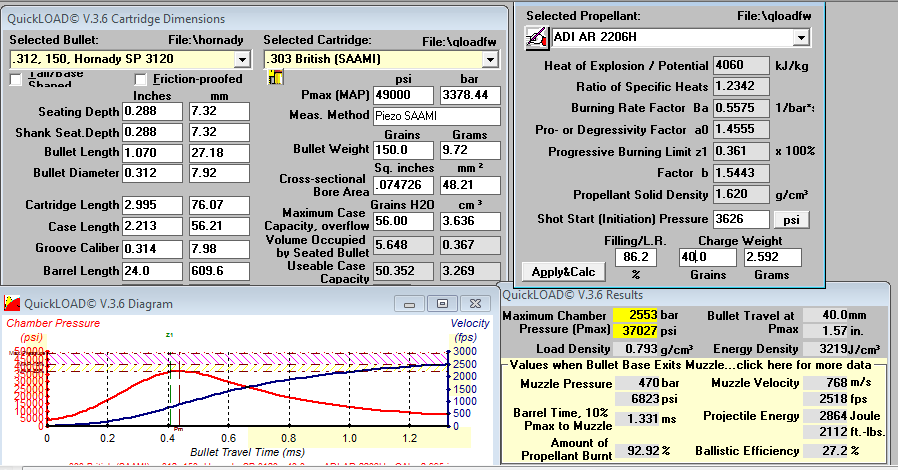This screenshot has width=898, height=470.
Task: Click the small cartridge icon under .303 British
Action: point(275,77)
